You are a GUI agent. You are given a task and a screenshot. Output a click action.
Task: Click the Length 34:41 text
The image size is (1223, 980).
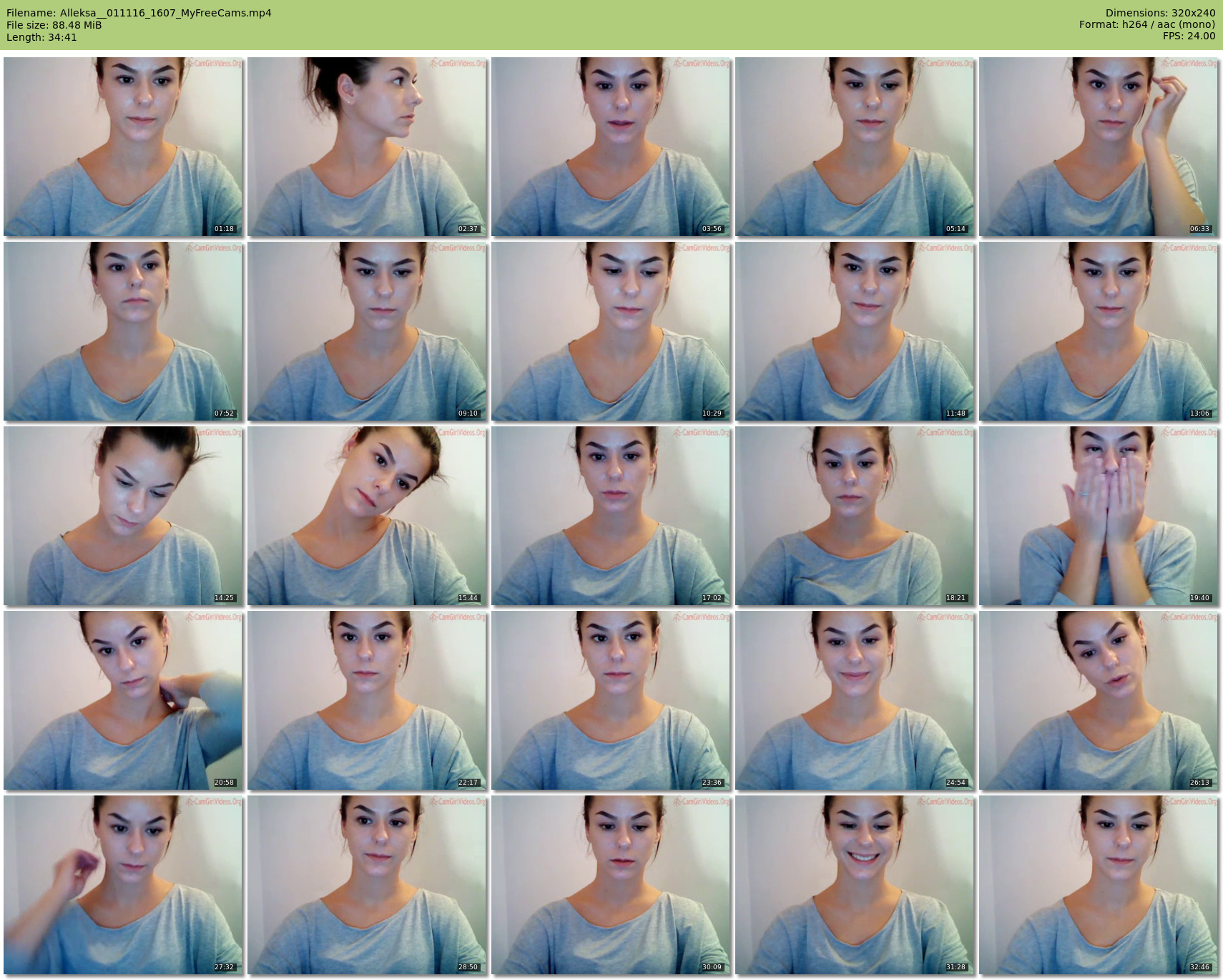pos(41,37)
